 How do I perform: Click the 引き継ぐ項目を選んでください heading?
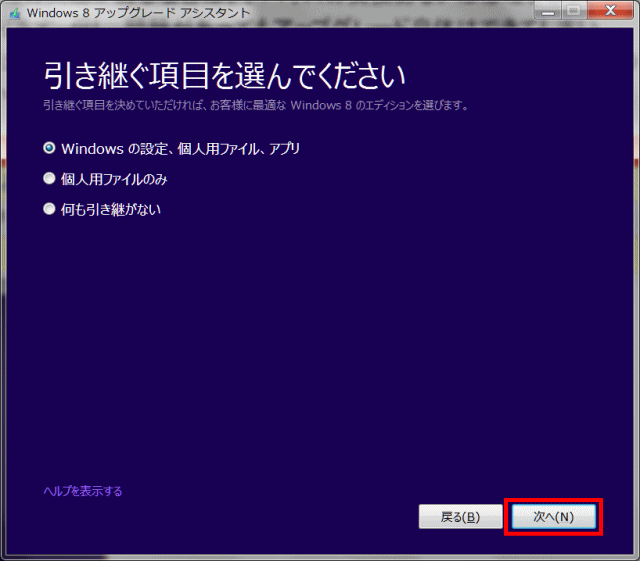pos(224,76)
